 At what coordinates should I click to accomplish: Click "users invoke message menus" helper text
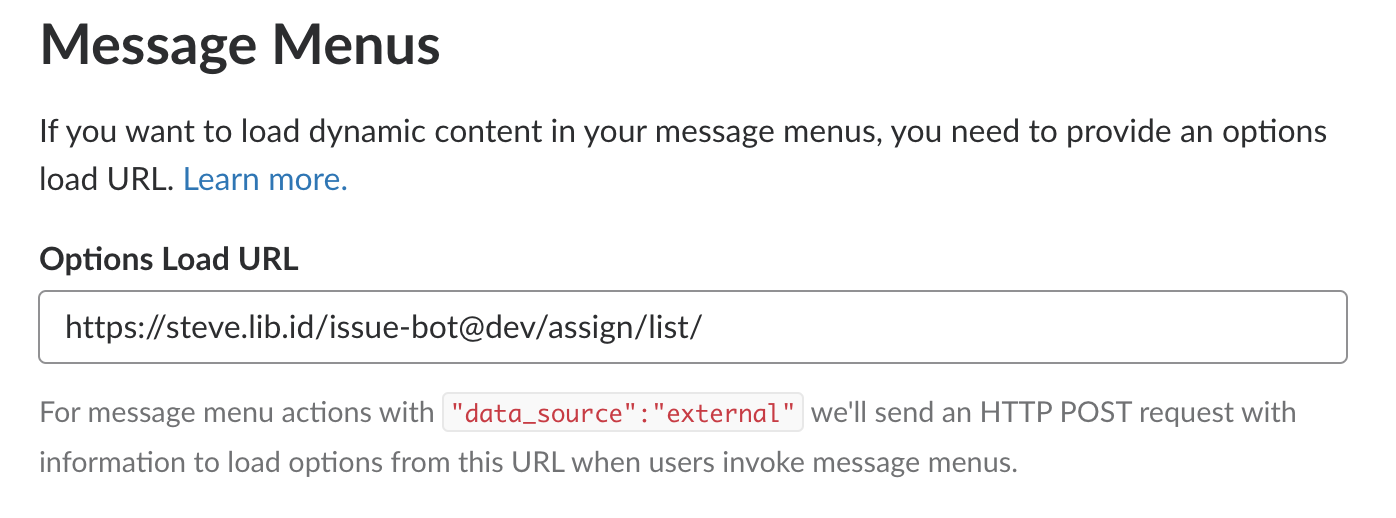click(x=859, y=463)
